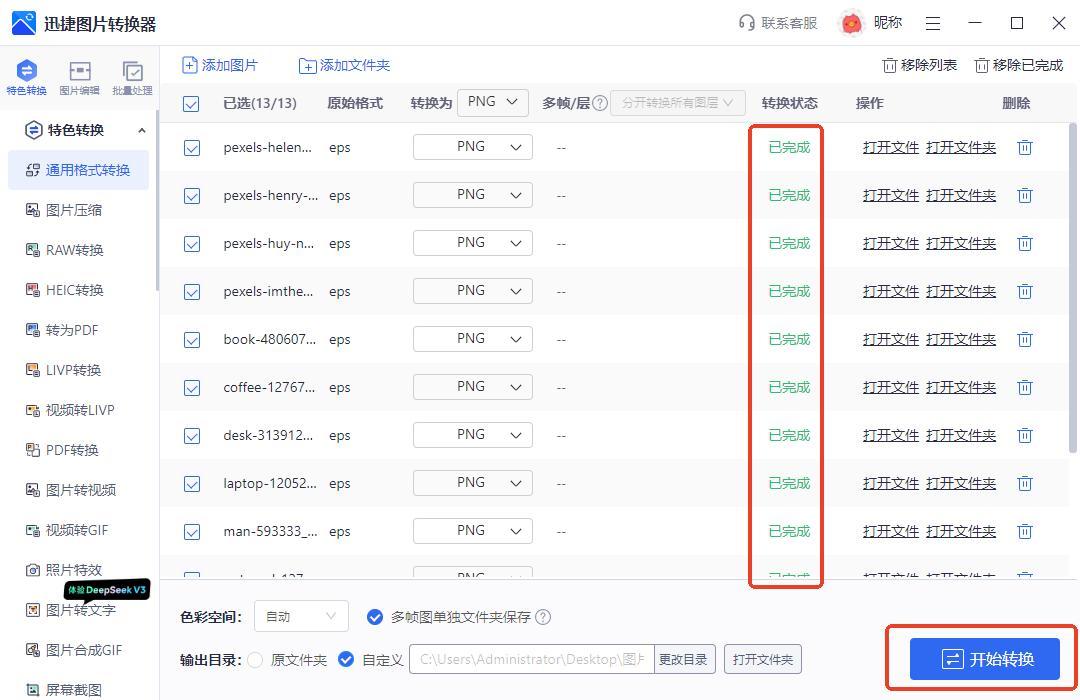
Task: Click help icon next to 多帧/层
Action: (600, 103)
